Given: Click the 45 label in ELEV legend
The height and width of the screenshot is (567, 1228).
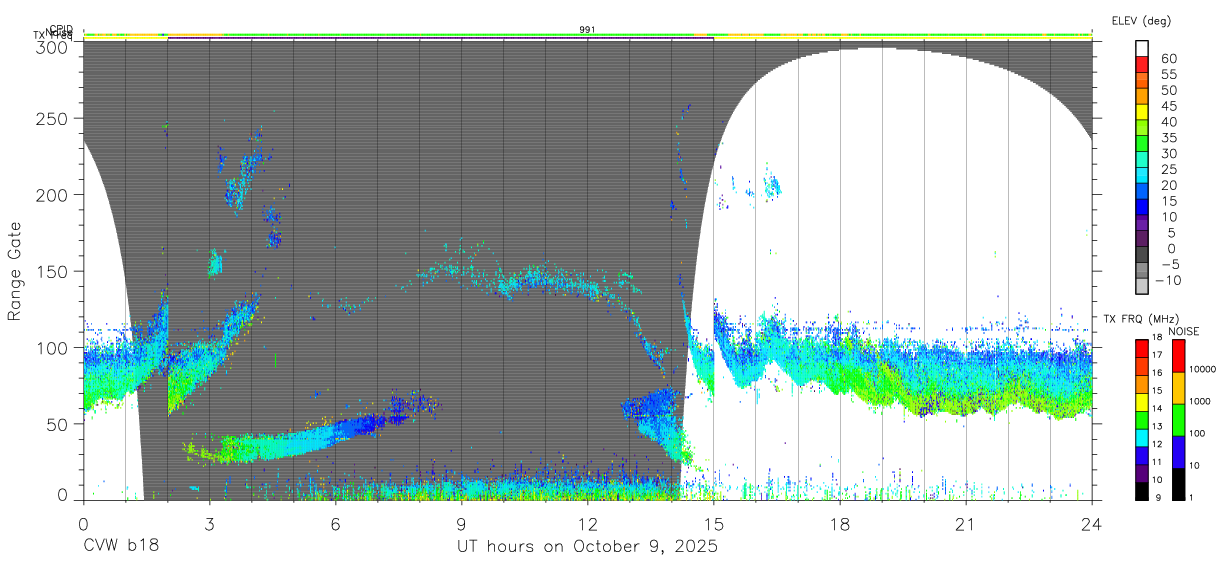Looking at the screenshot, I should click(1167, 106).
